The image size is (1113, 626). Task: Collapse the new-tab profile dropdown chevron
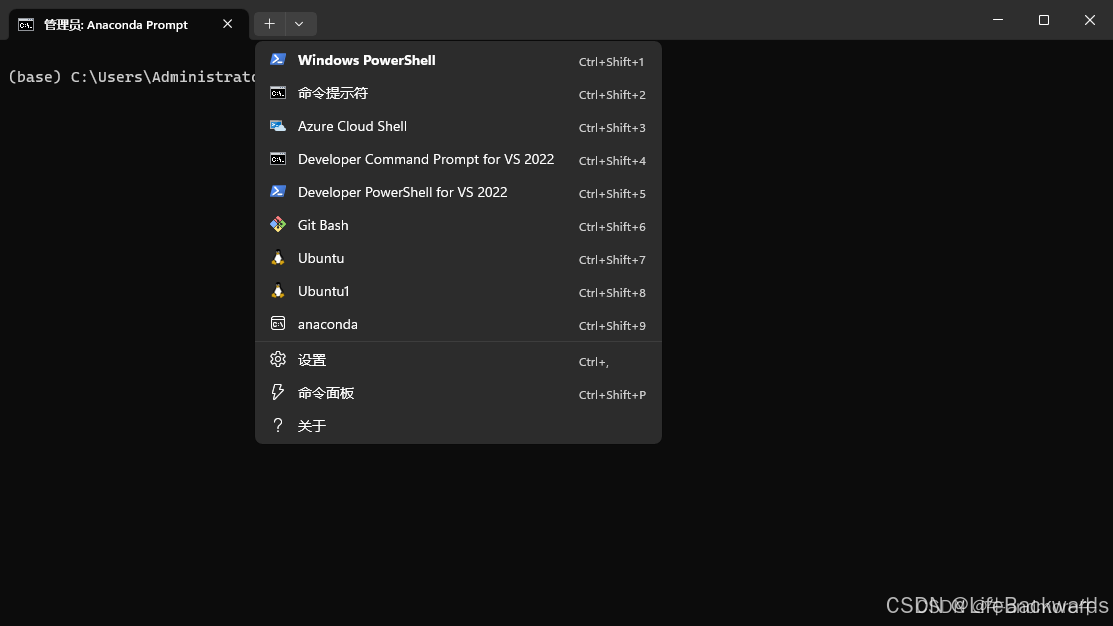(x=301, y=23)
